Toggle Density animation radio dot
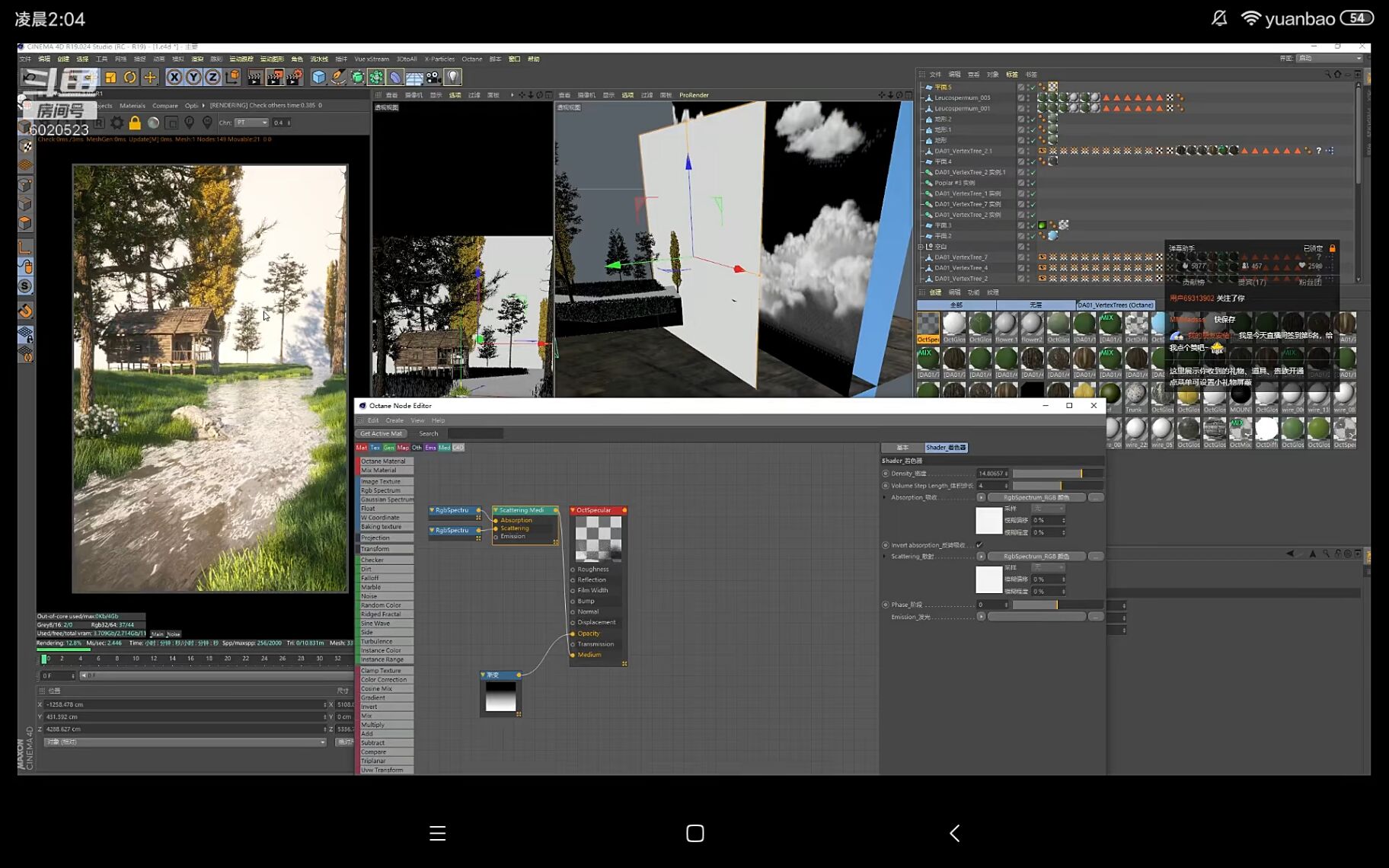 [x=885, y=474]
